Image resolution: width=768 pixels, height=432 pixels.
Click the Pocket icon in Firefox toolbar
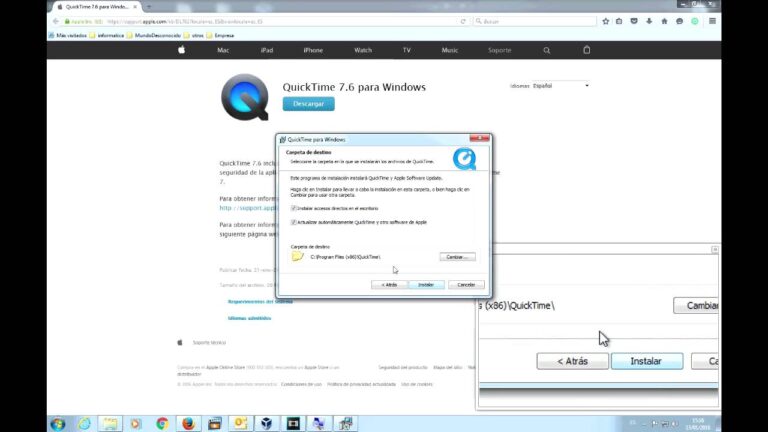(x=634, y=21)
